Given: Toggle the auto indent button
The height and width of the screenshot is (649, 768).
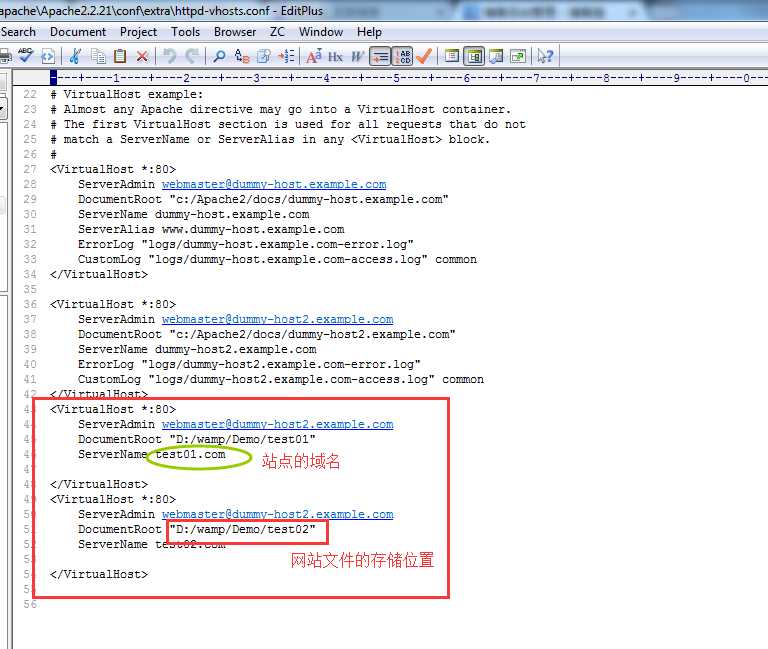Looking at the screenshot, I should pos(380,56).
